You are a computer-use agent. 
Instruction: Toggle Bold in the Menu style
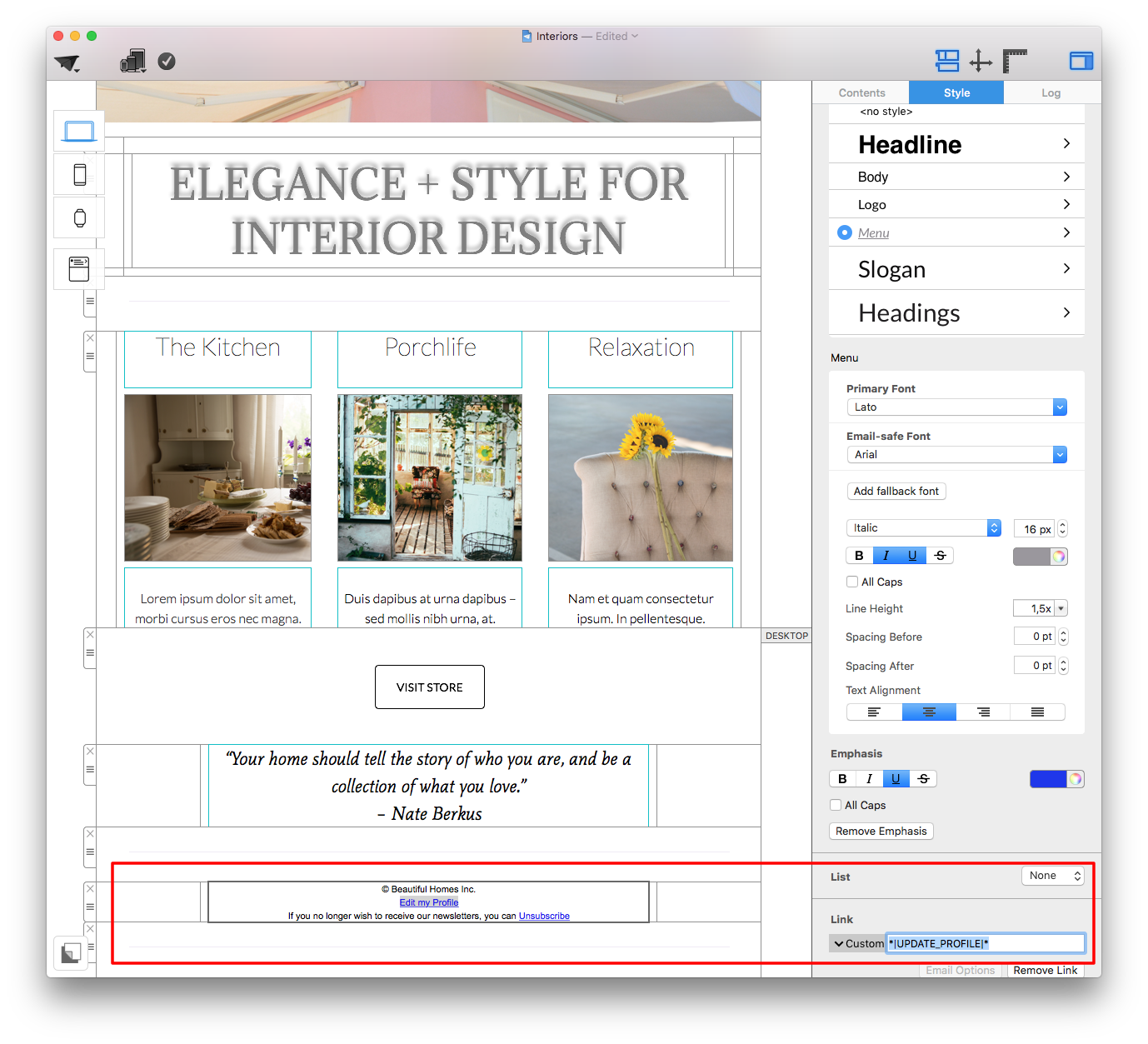click(x=859, y=556)
